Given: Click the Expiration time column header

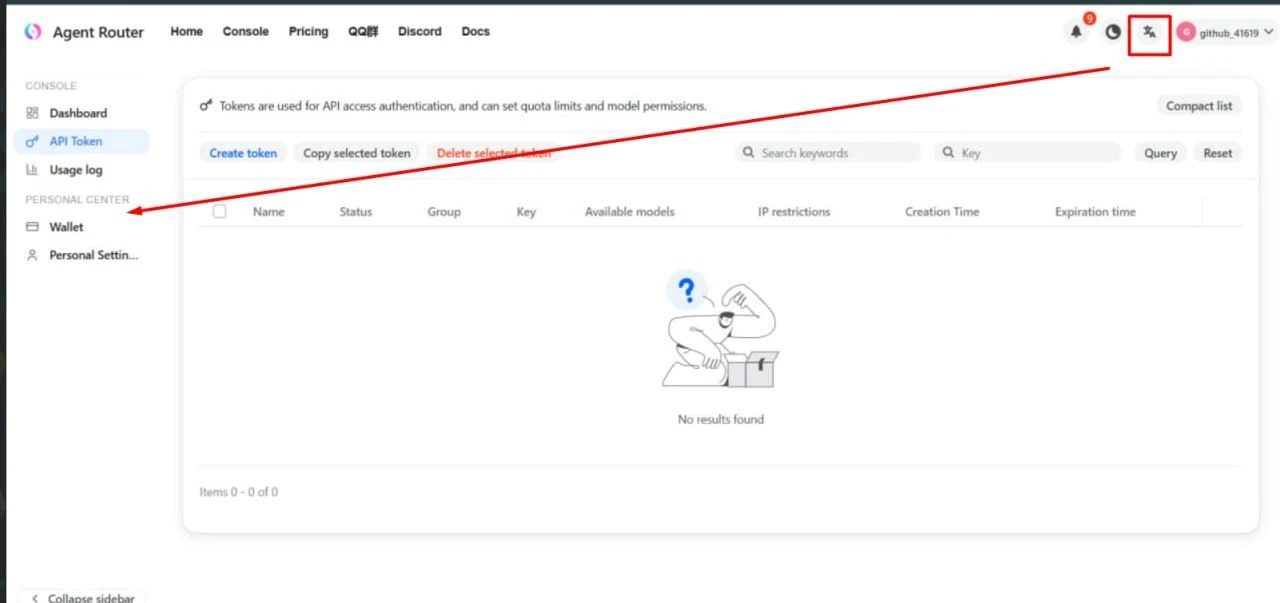Looking at the screenshot, I should 1095,212.
